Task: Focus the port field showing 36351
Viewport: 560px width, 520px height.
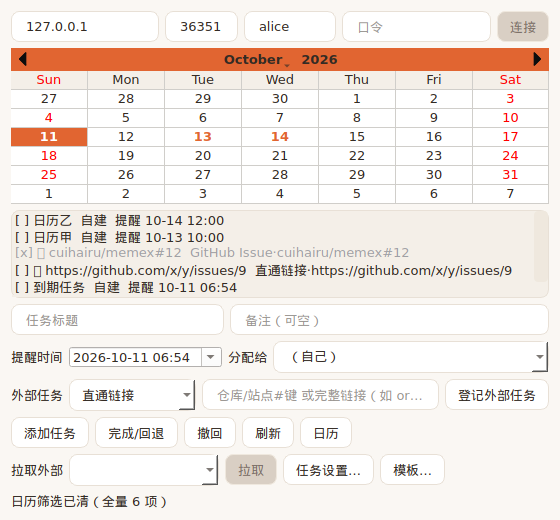Action: (x=201, y=27)
